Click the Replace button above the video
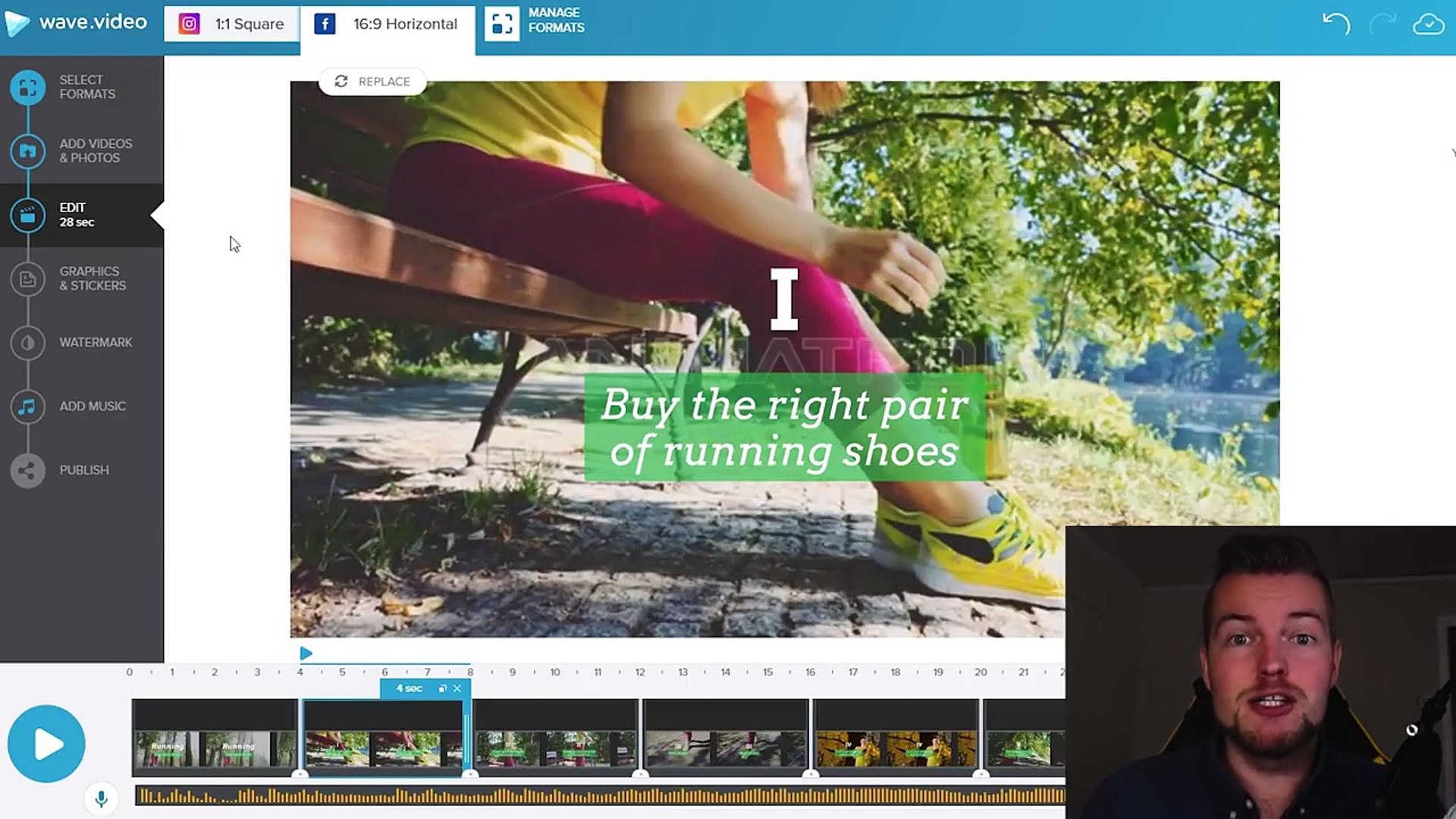Screen dimensions: 1456x819 click(x=372, y=81)
